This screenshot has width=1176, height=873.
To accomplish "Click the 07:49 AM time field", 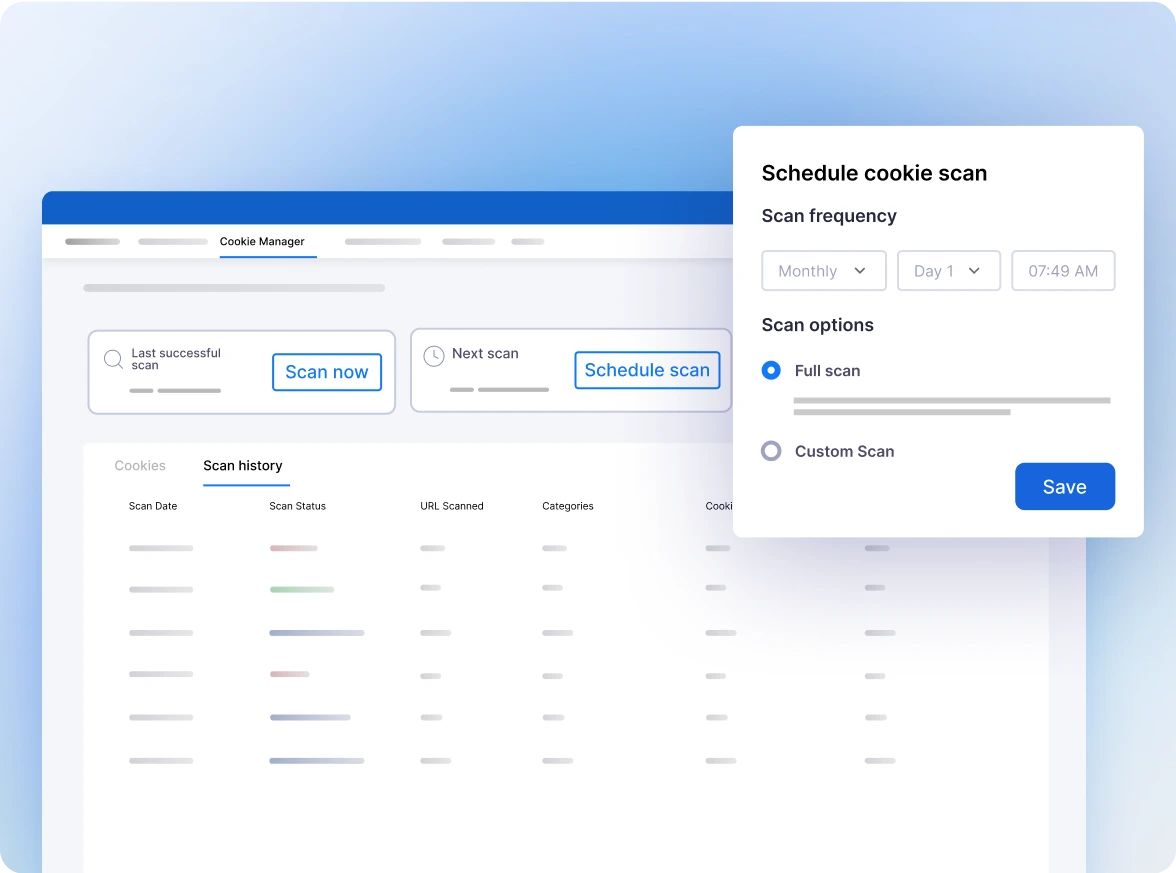I will point(1063,271).
